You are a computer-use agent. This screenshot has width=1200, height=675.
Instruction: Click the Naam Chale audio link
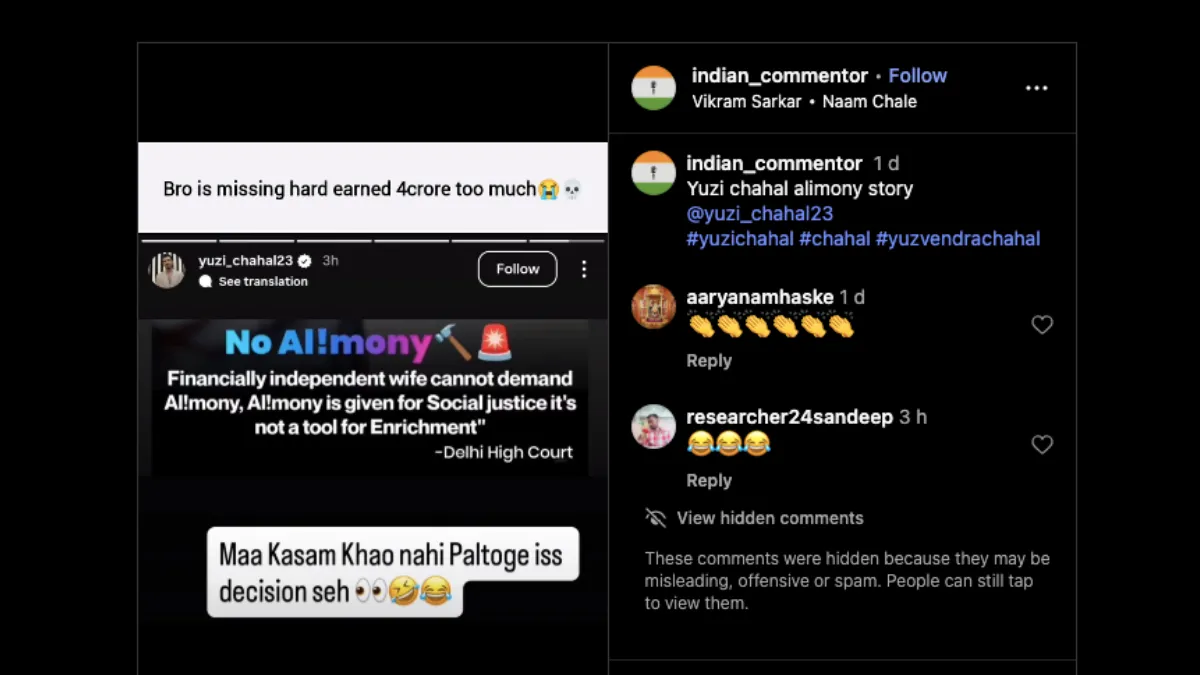coord(869,101)
